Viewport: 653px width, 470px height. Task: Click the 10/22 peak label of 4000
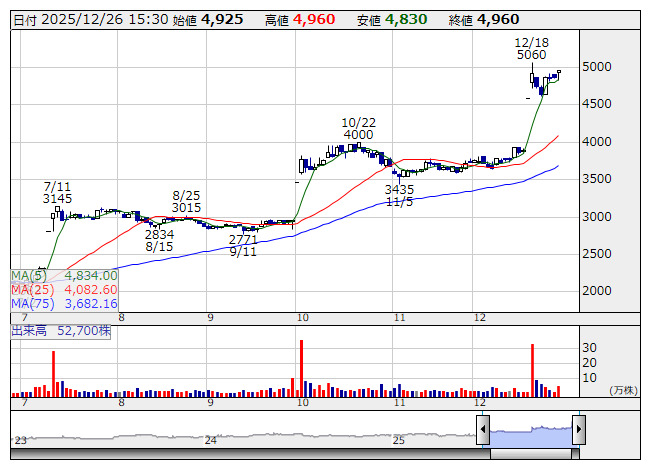pos(358,128)
